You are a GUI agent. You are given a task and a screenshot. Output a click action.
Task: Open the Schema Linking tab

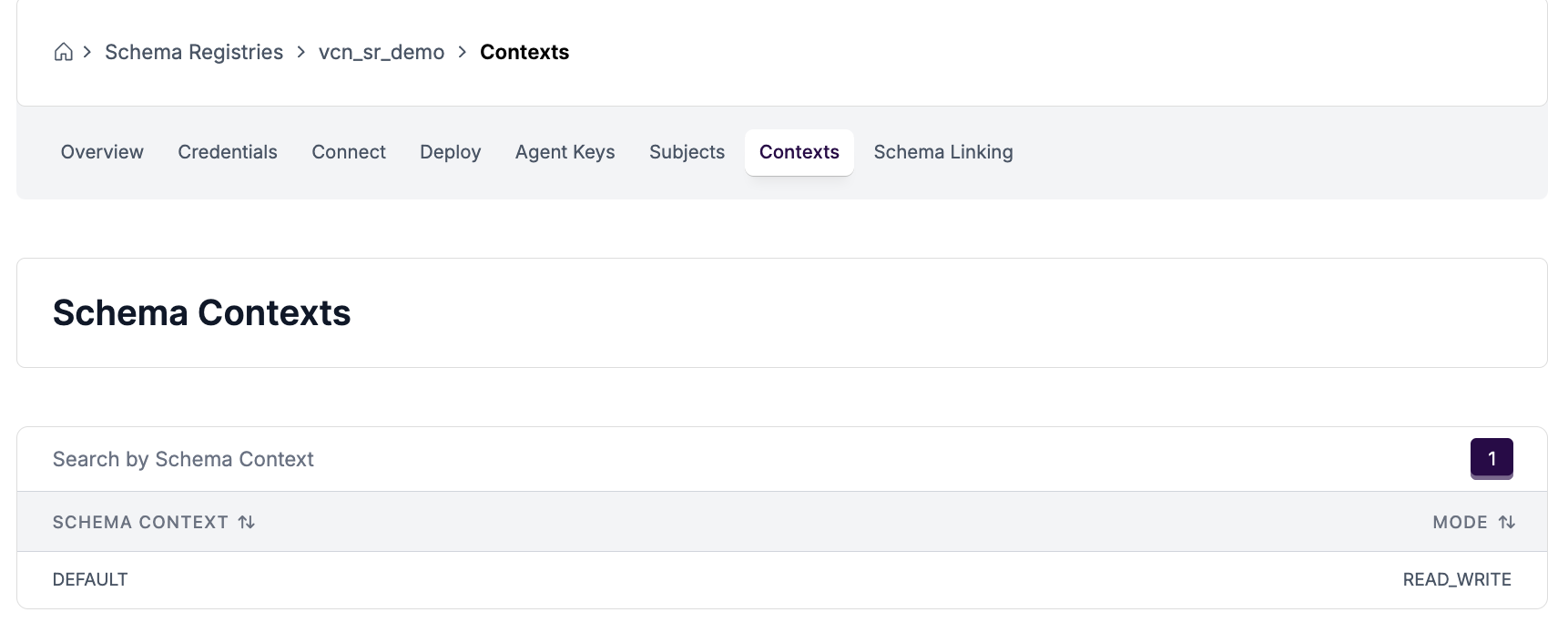(x=942, y=152)
